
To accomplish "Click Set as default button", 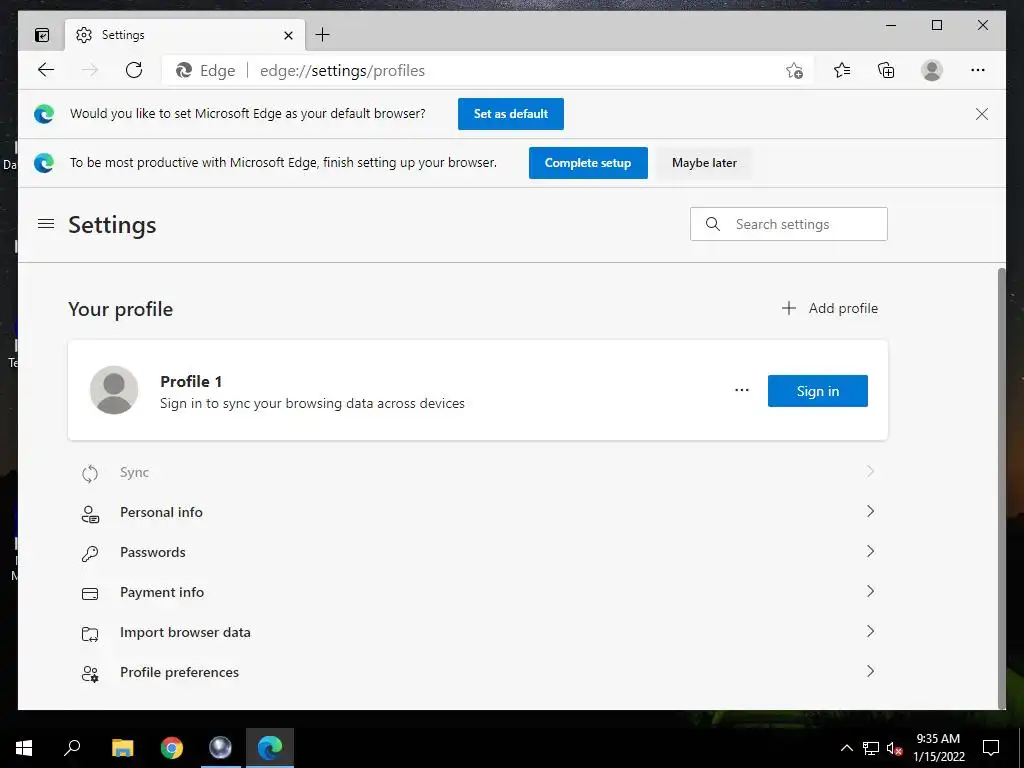I will tap(511, 114).
